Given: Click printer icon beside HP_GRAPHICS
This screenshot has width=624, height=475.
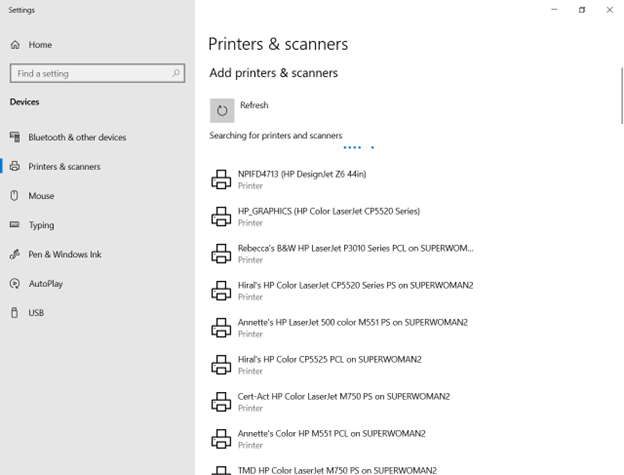Looking at the screenshot, I should pyautogui.click(x=221, y=216).
